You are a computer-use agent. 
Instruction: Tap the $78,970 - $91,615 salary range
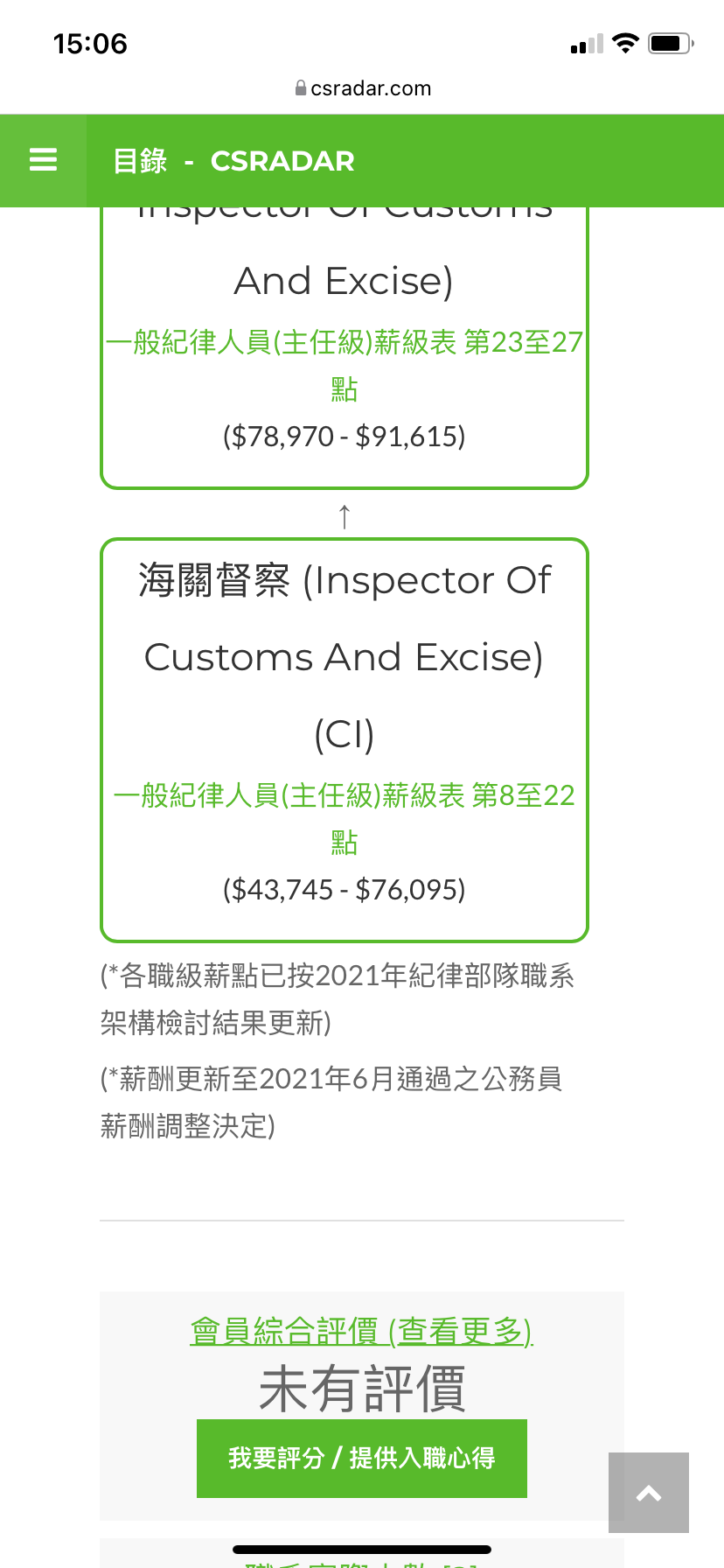pyautogui.click(x=345, y=436)
